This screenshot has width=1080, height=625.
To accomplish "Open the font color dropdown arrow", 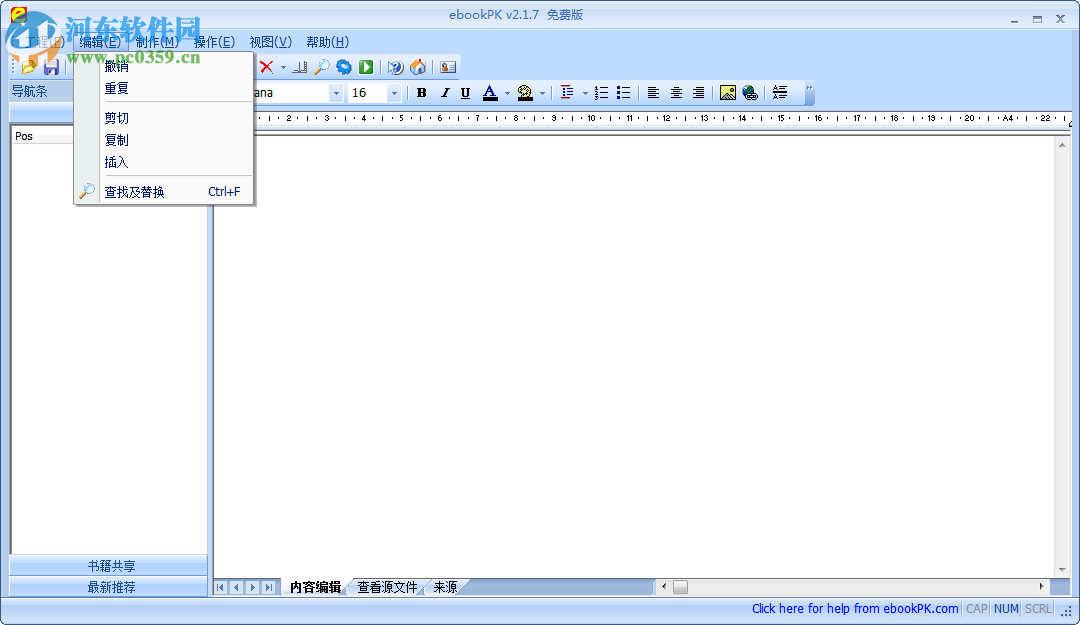I will point(505,92).
